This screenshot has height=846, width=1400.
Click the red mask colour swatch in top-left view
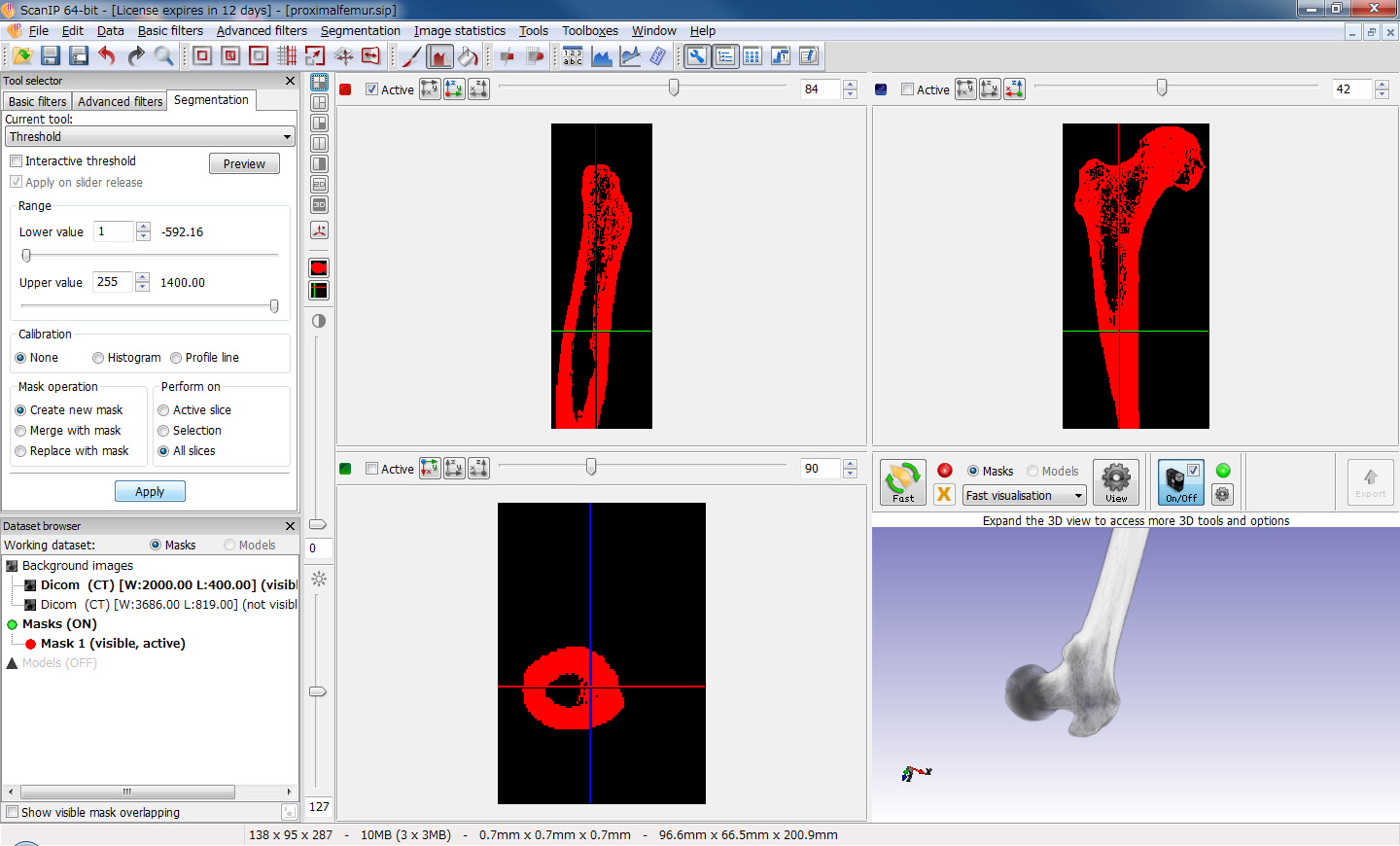(x=345, y=89)
